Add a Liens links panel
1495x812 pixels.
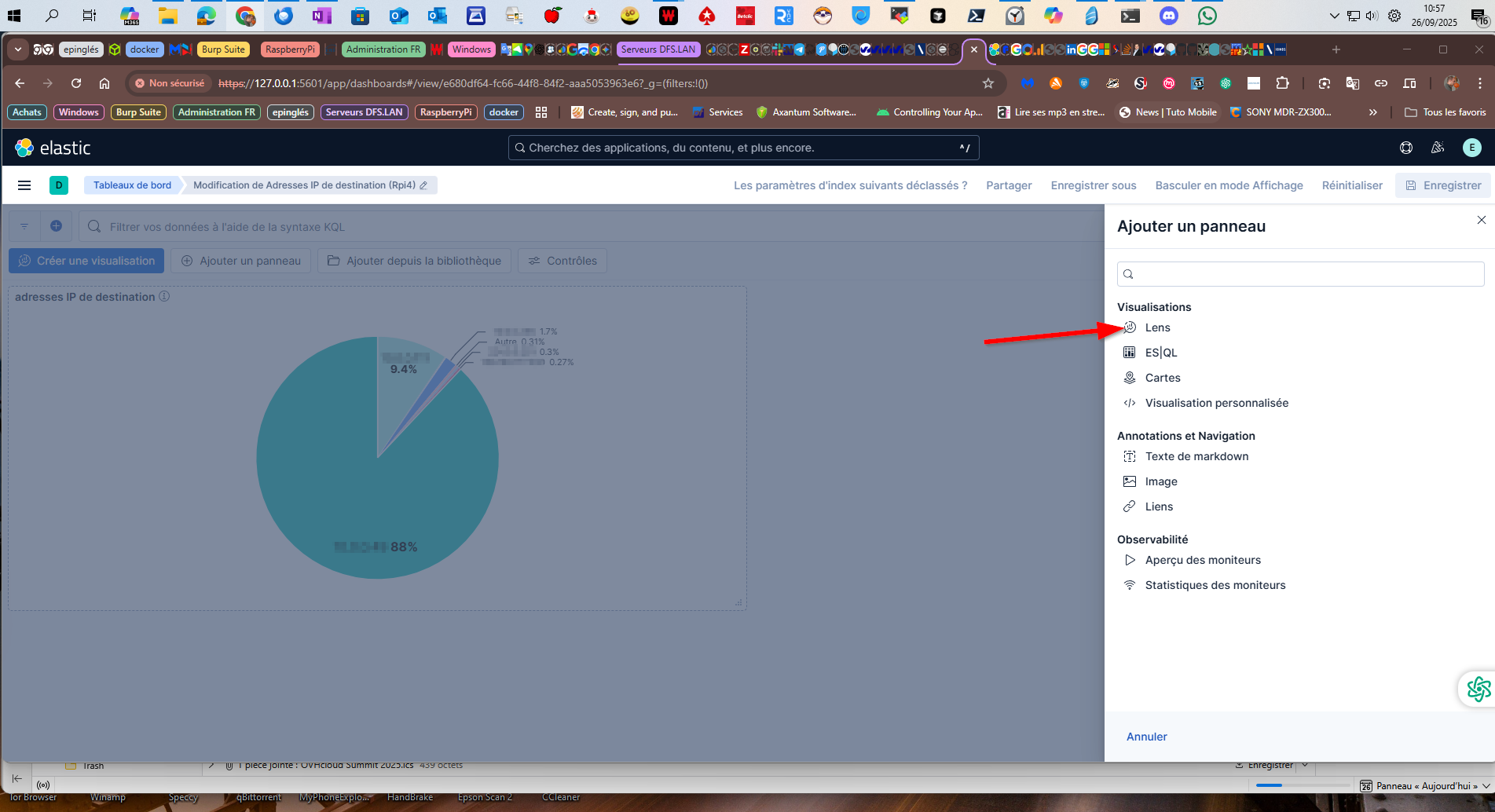[x=1158, y=507]
